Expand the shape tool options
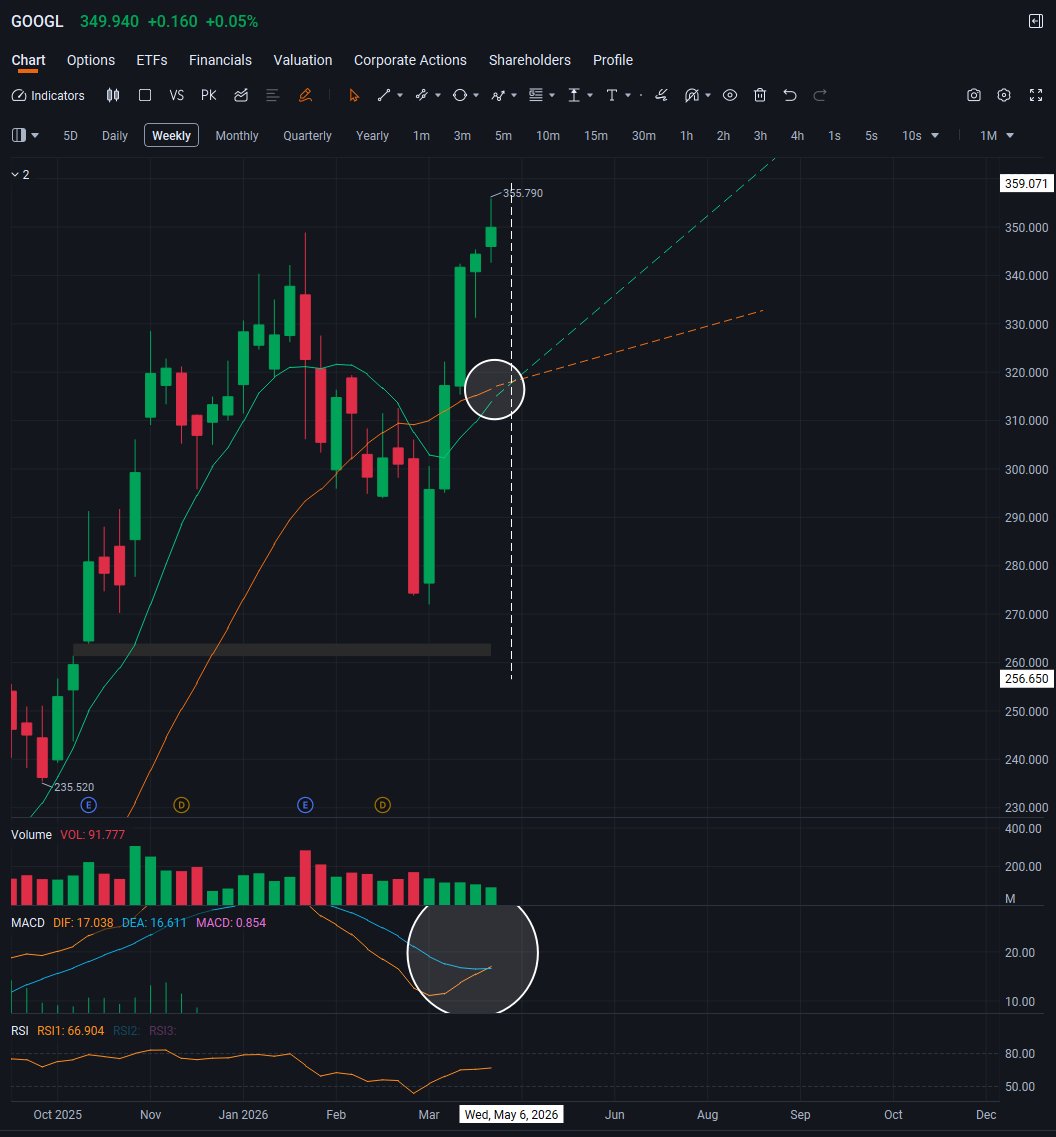The image size is (1056, 1137). [476, 96]
